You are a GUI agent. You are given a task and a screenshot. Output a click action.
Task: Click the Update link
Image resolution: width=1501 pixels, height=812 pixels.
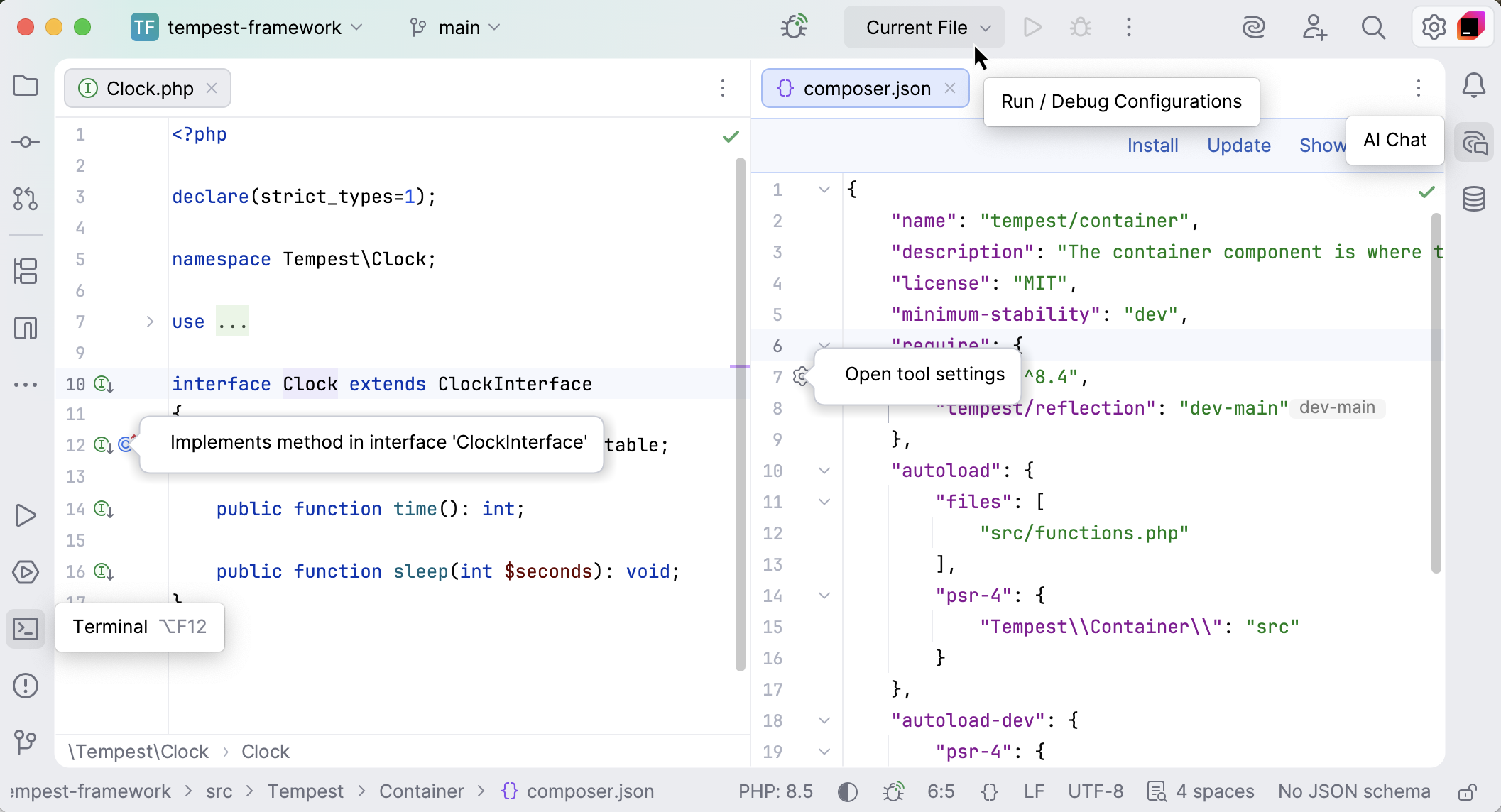pos(1239,145)
